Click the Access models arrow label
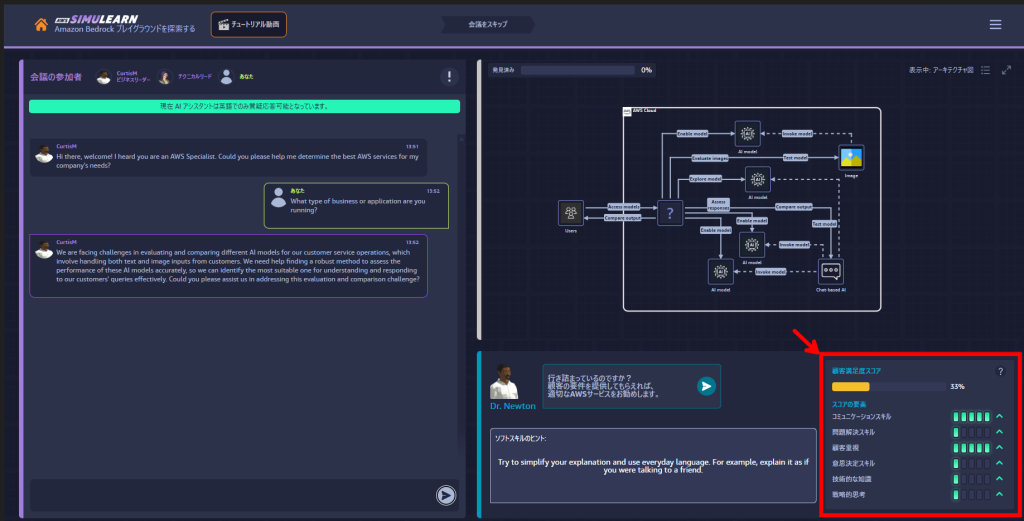 point(624,207)
